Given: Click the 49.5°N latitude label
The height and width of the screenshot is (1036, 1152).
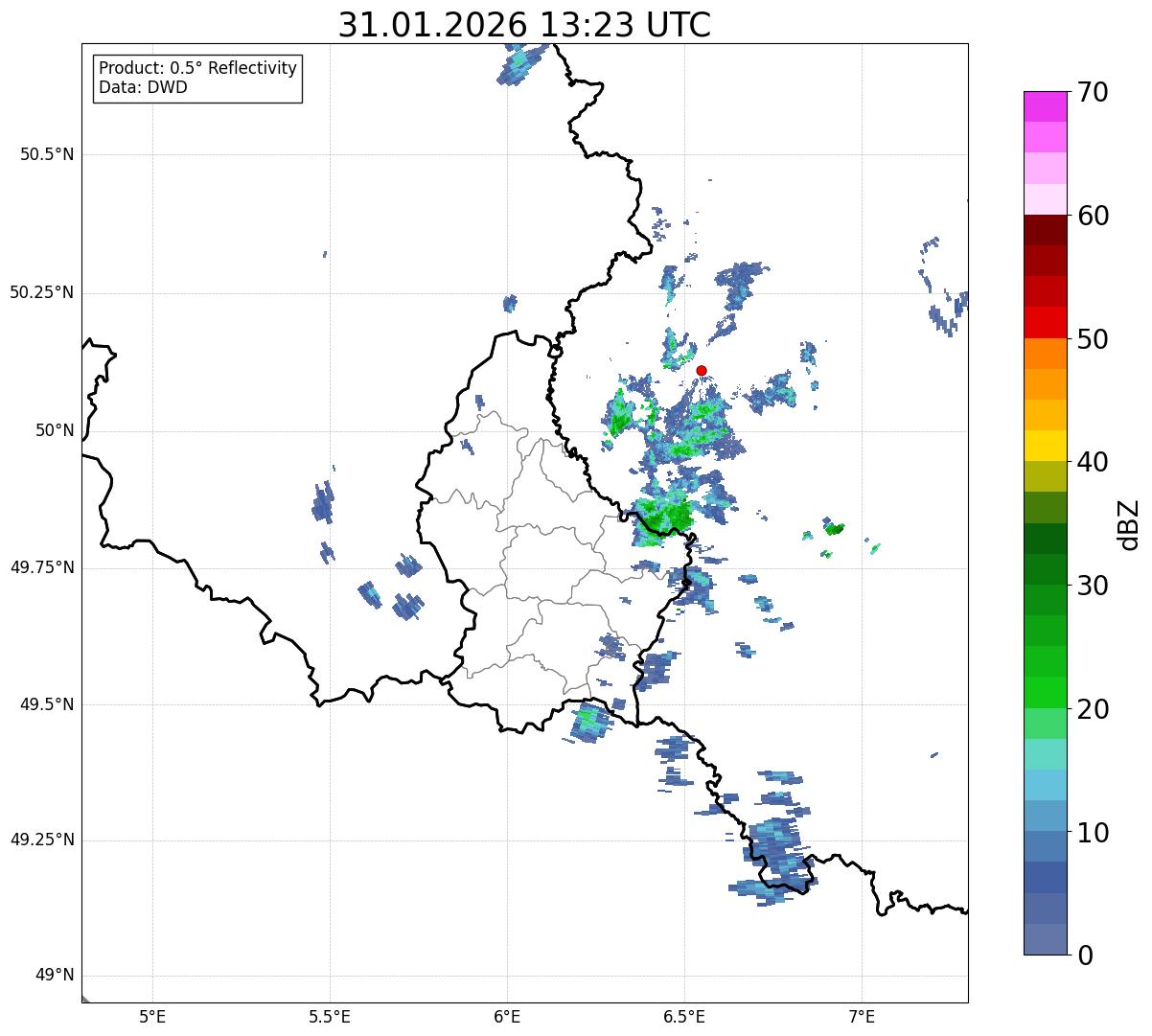Looking at the screenshot, I should click(x=47, y=704).
